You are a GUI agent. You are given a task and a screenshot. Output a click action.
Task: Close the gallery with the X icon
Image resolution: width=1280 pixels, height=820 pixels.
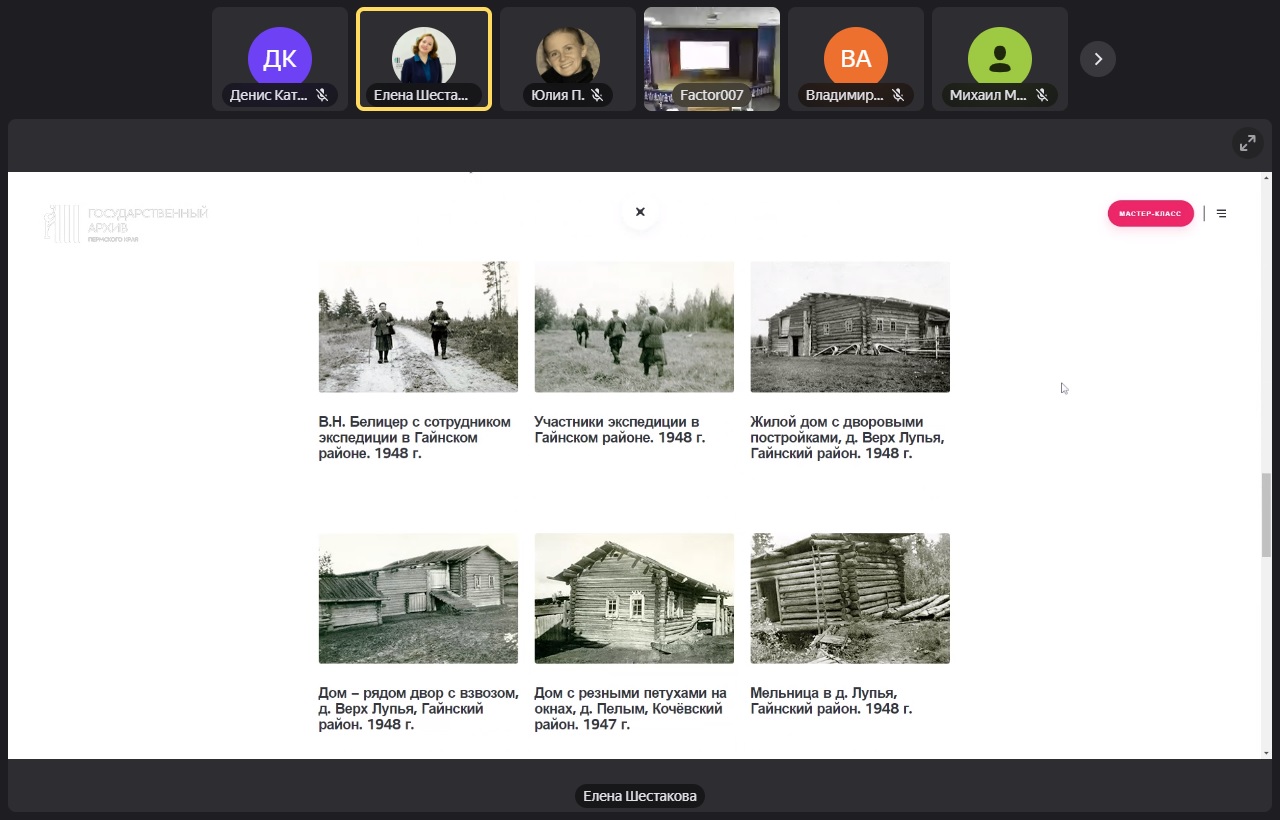pyautogui.click(x=640, y=212)
